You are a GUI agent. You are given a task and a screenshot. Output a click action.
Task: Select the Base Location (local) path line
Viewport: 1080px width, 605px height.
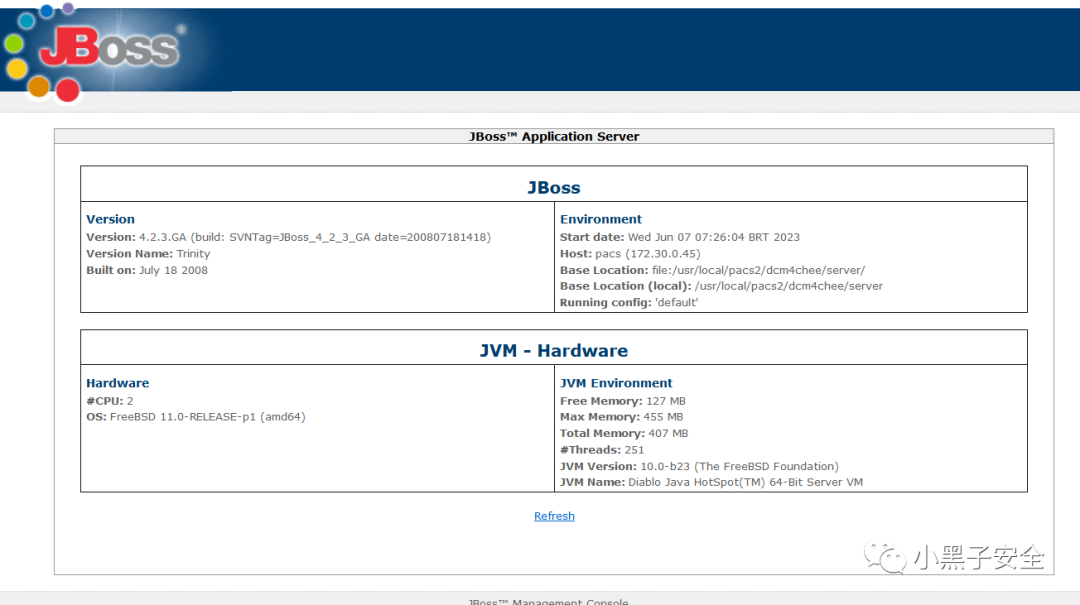click(721, 286)
